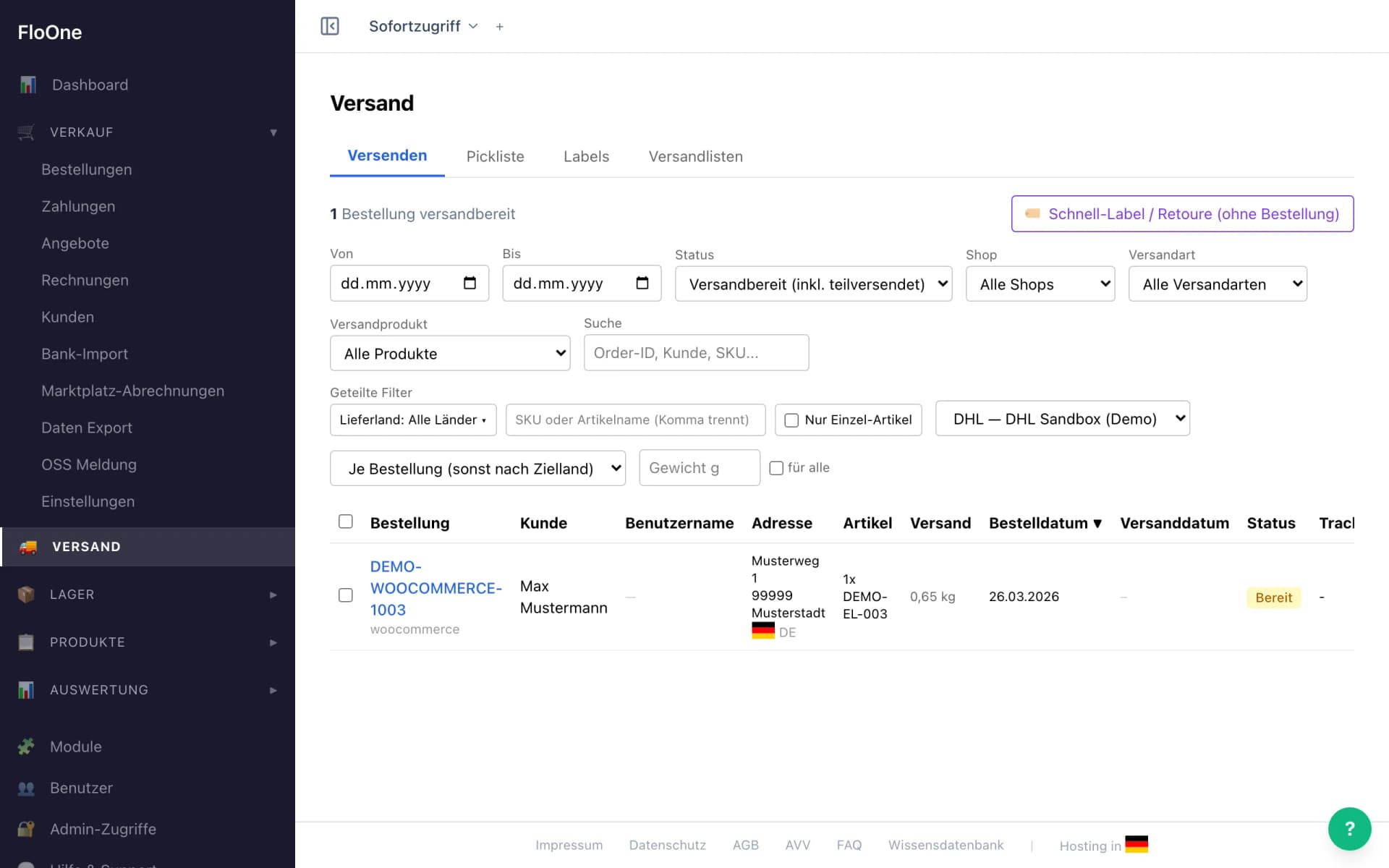Click Schnell-Label / Retoure button
This screenshot has height=868, width=1389.
(x=1182, y=213)
